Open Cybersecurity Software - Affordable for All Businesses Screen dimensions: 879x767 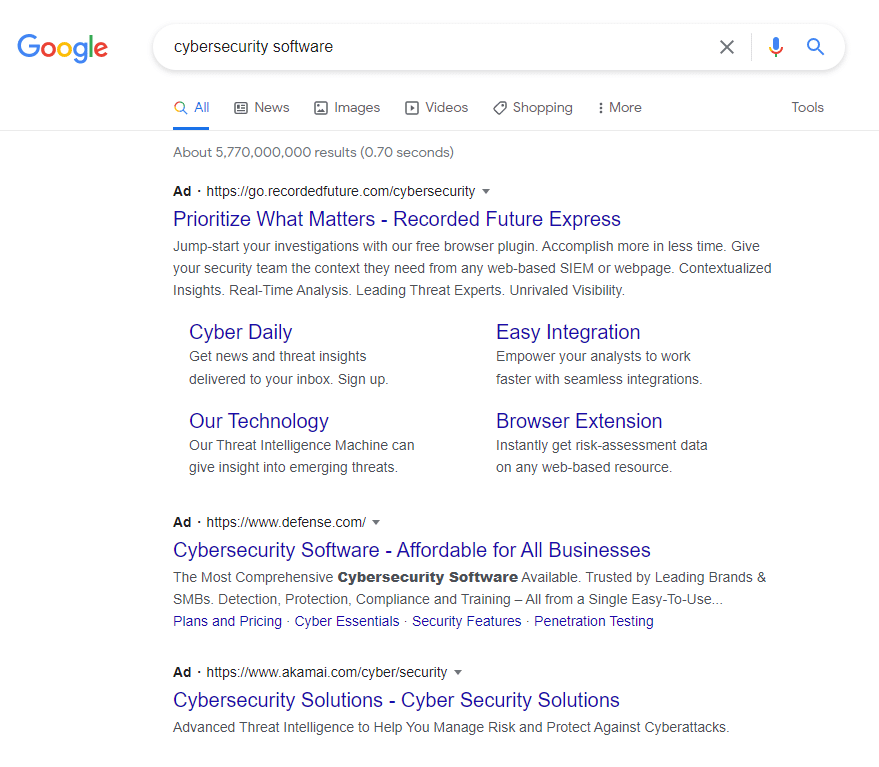click(412, 550)
